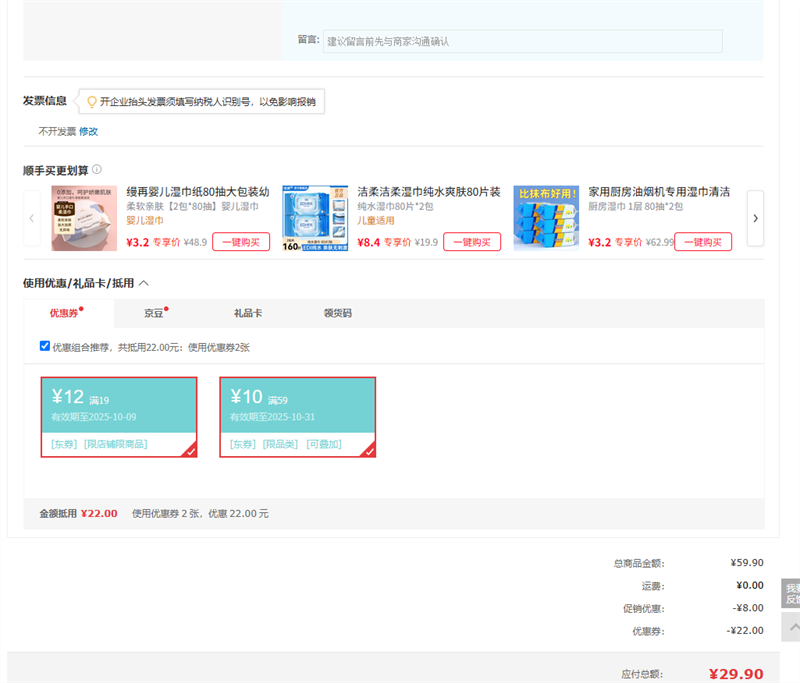Image resolution: width=800 pixels, height=683 pixels.
Task: Click 一键购买 for the ¥8.4 洁柔 wipes
Action: pyautogui.click(x=472, y=242)
